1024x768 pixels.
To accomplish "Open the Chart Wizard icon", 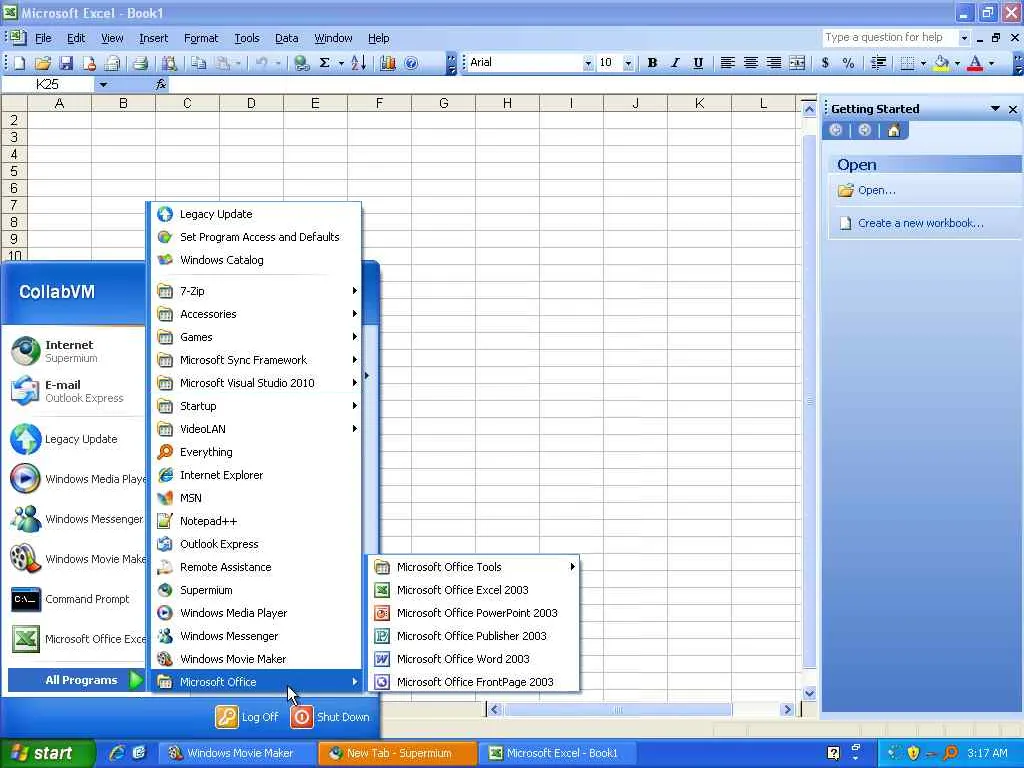I will click(388, 63).
